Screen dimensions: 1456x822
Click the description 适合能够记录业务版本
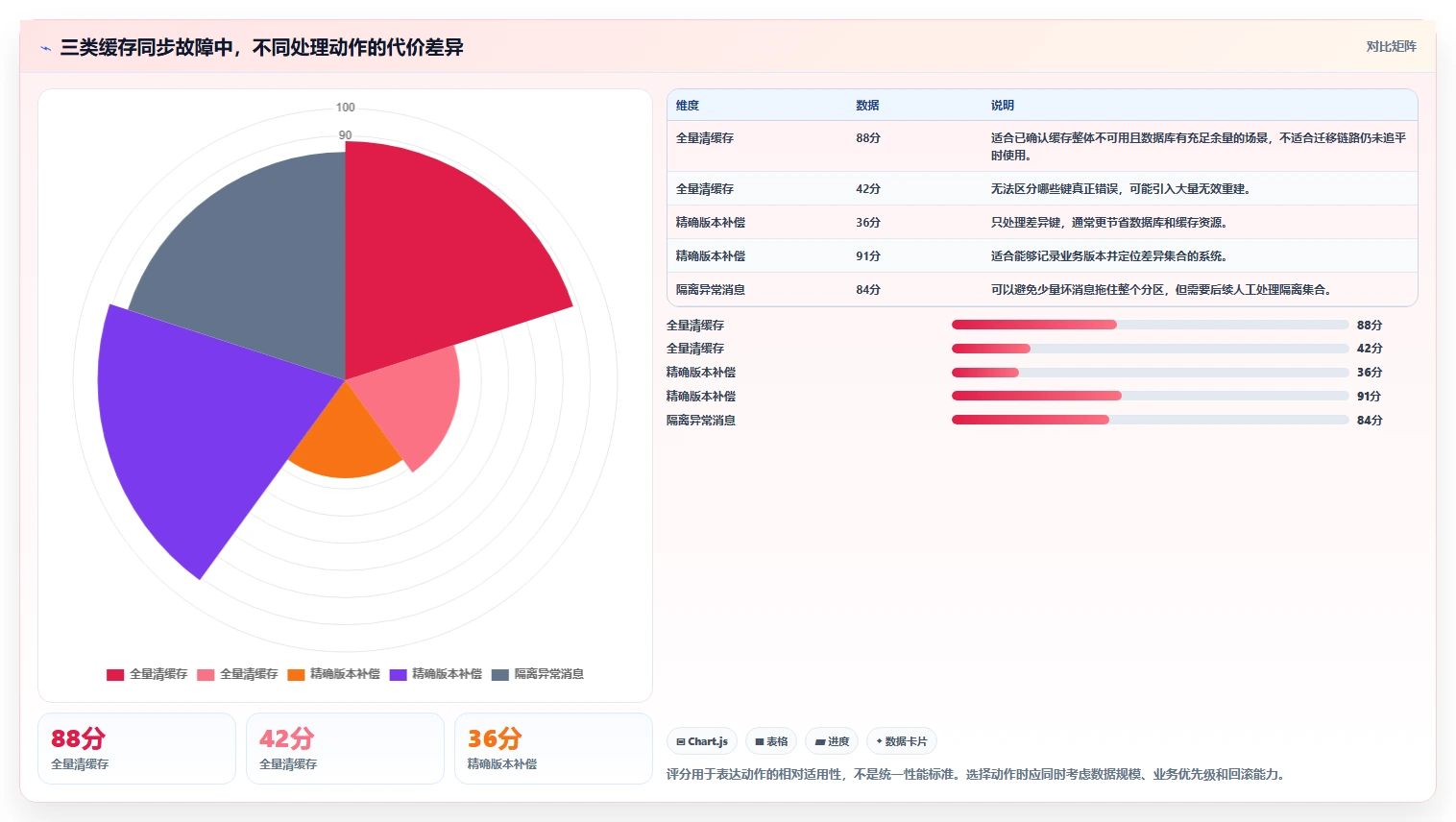pos(1109,256)
